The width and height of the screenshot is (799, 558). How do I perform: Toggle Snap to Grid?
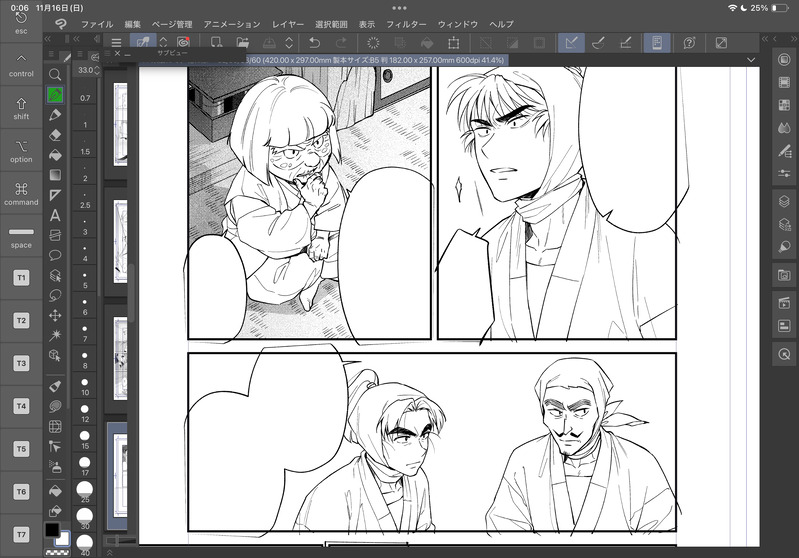click(625, 43)
